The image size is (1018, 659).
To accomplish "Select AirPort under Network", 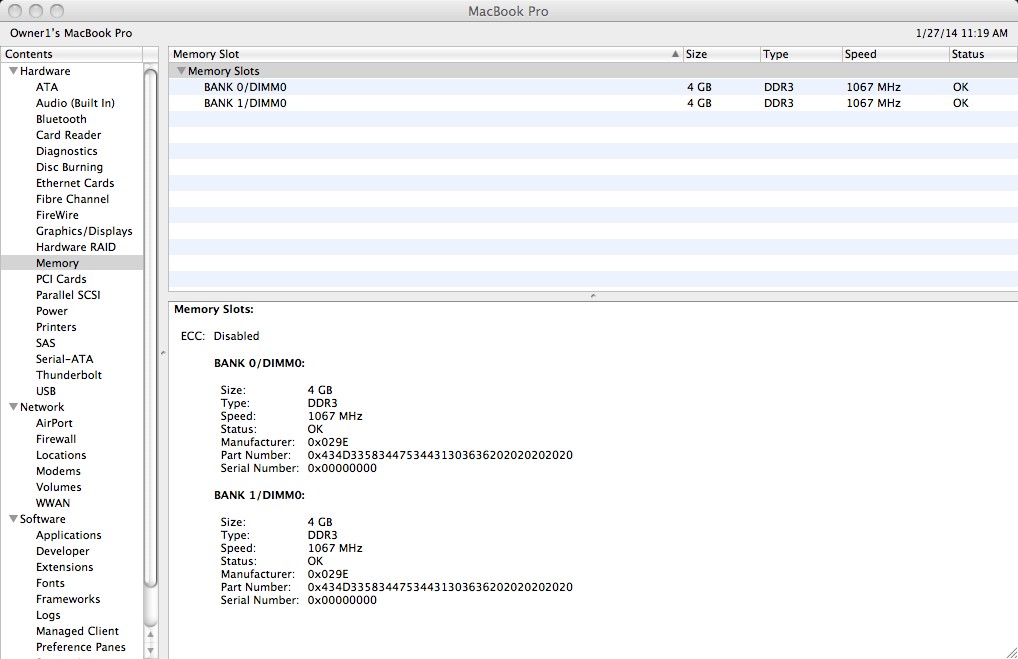I will coord(54,423).
